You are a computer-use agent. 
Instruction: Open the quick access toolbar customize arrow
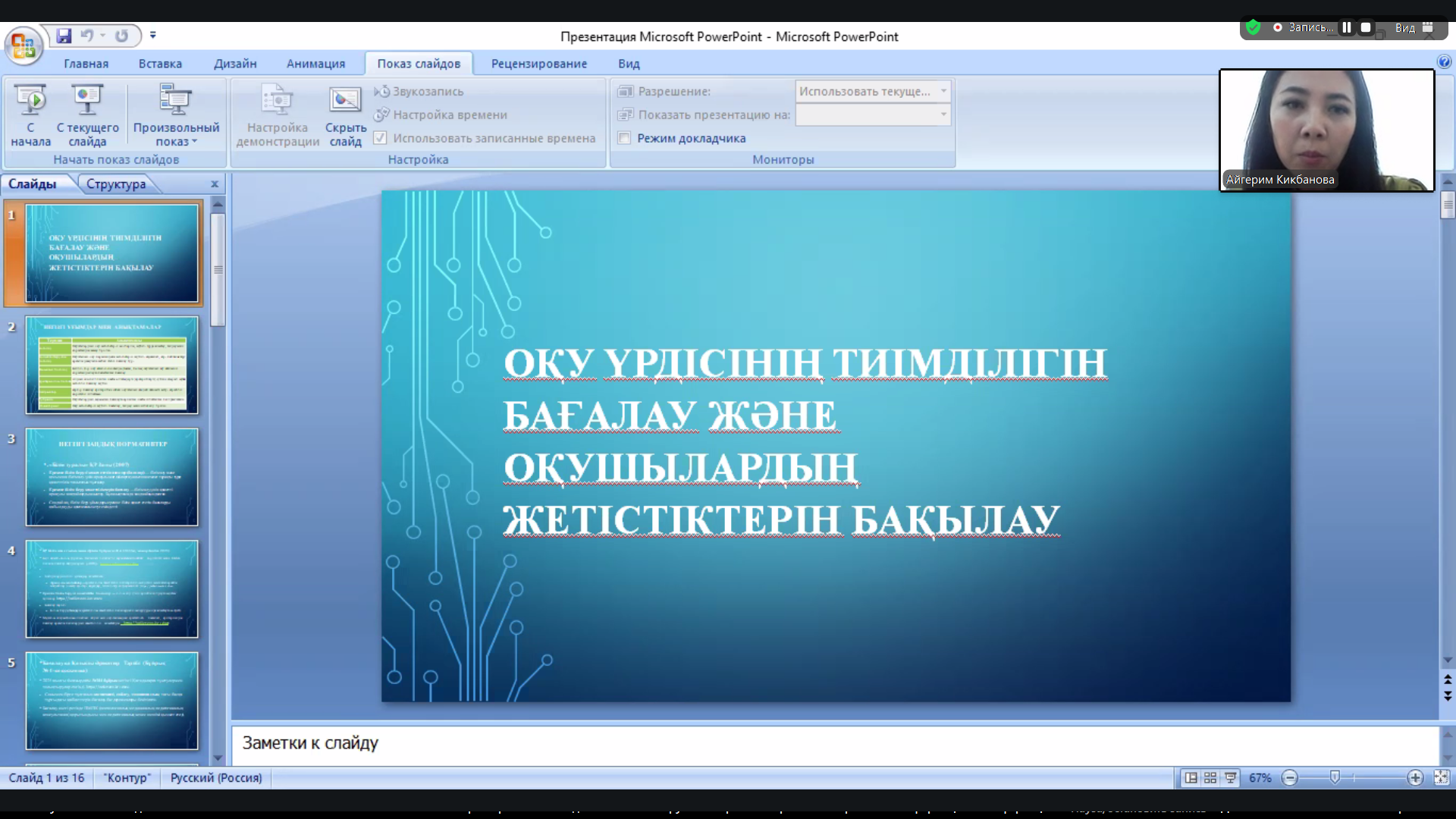(152, 35)
